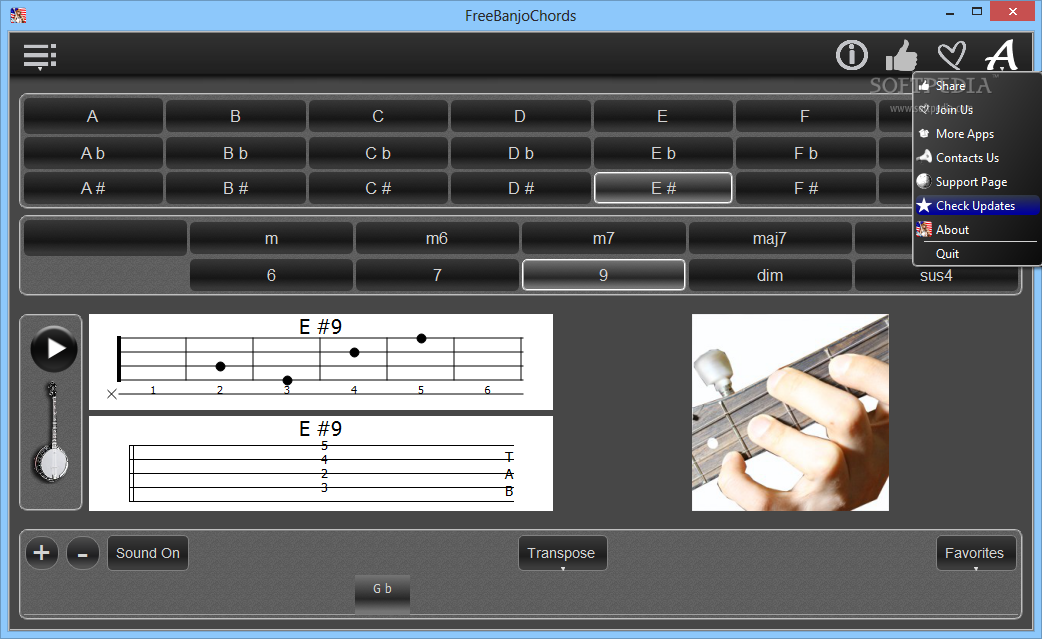This screenshot has width=1042, height=639.
Task: Select Share from the menu
Action: click(x=976, y=86)
